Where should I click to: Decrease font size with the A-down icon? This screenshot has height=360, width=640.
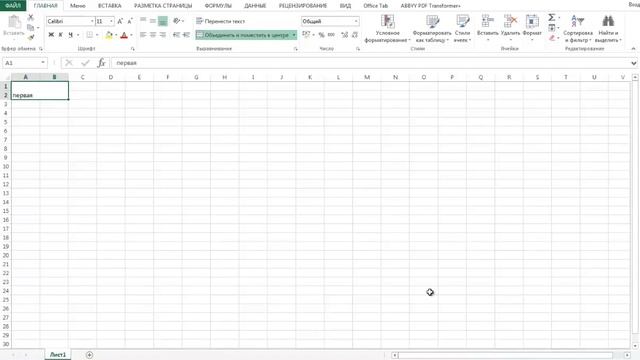click(130, 21)
